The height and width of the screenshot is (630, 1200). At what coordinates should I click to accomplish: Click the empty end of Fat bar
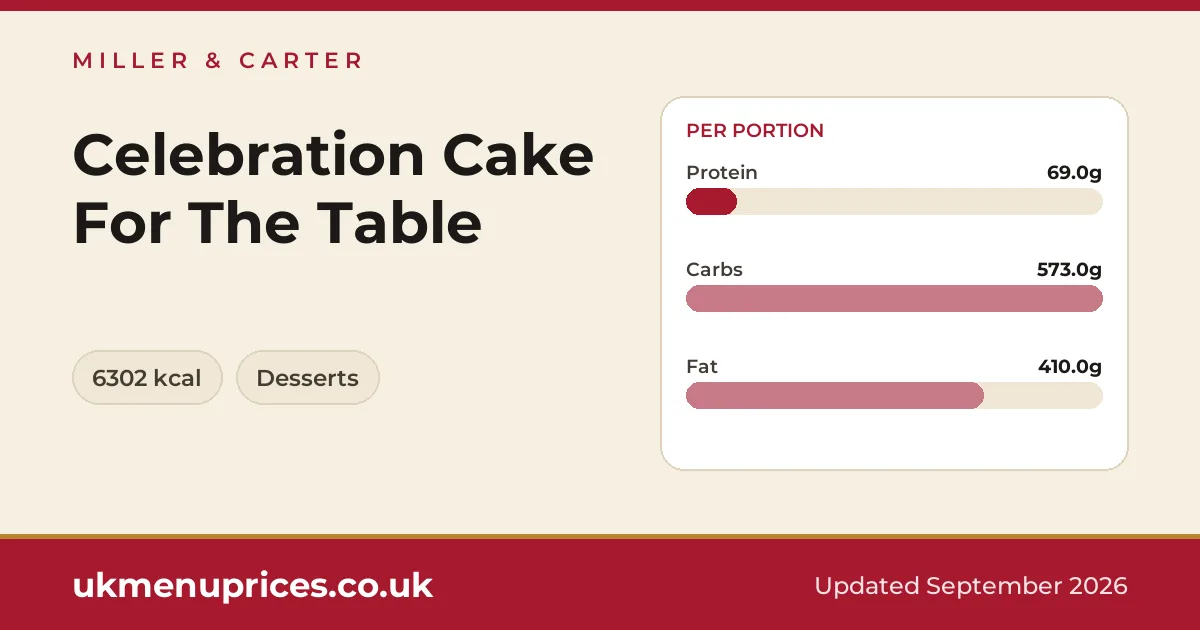click(1043, 396)
